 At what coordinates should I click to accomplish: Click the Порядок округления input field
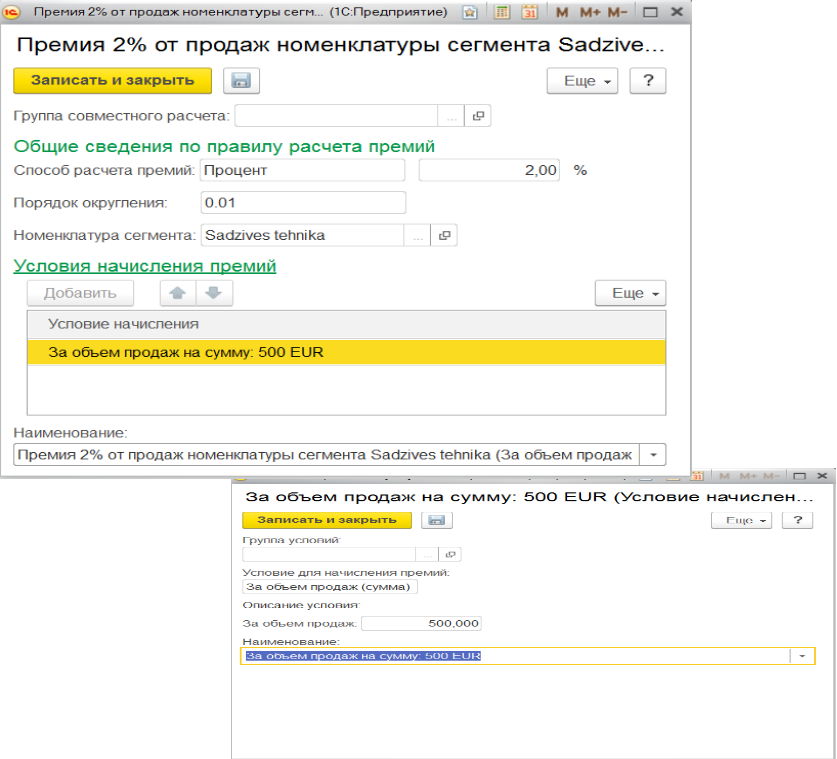click(303, 203)
